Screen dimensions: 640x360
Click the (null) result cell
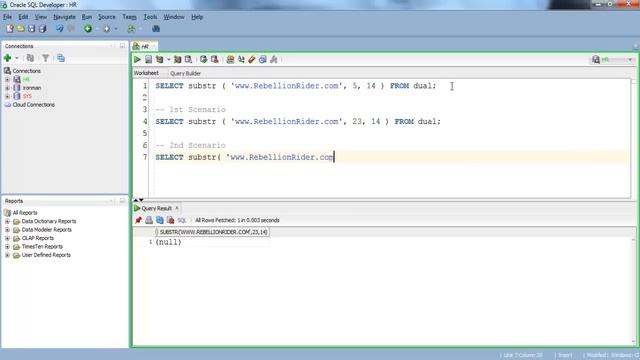click(x=169, y=242)
